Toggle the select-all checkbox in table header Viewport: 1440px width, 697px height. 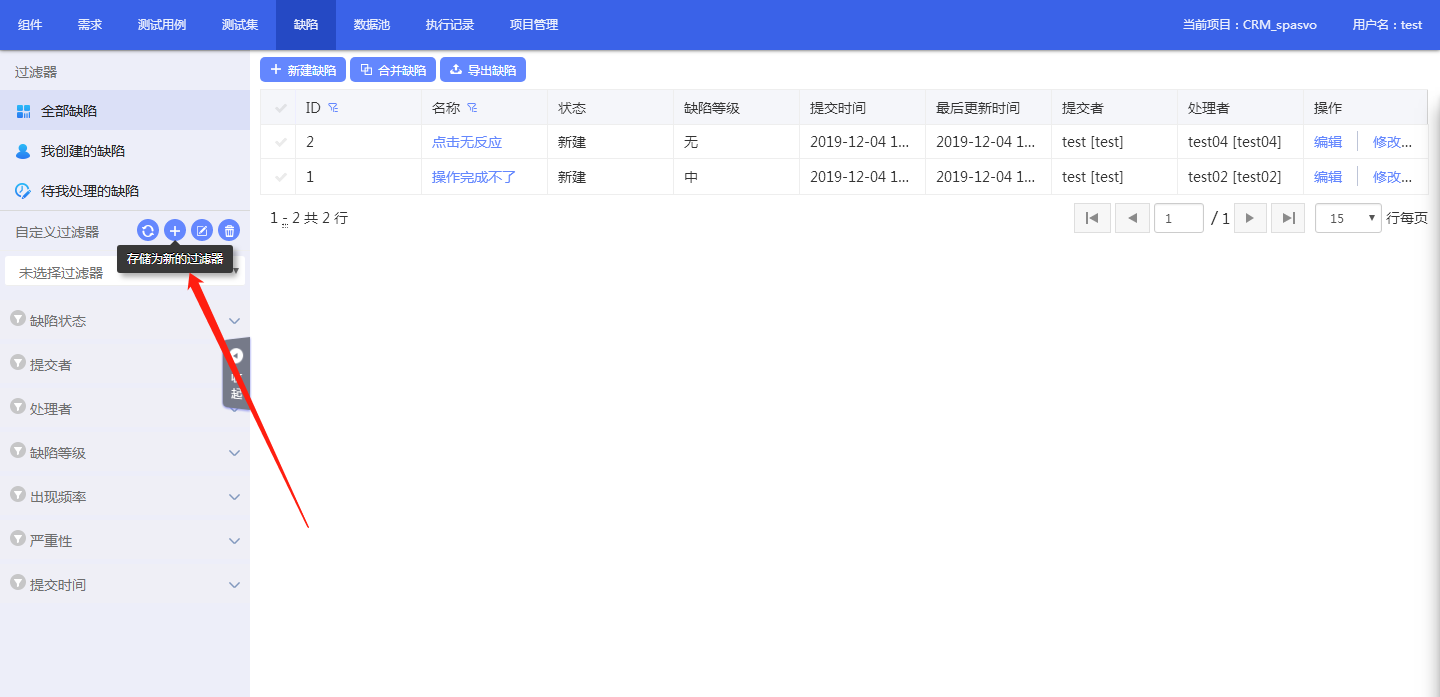pos(280,108)
